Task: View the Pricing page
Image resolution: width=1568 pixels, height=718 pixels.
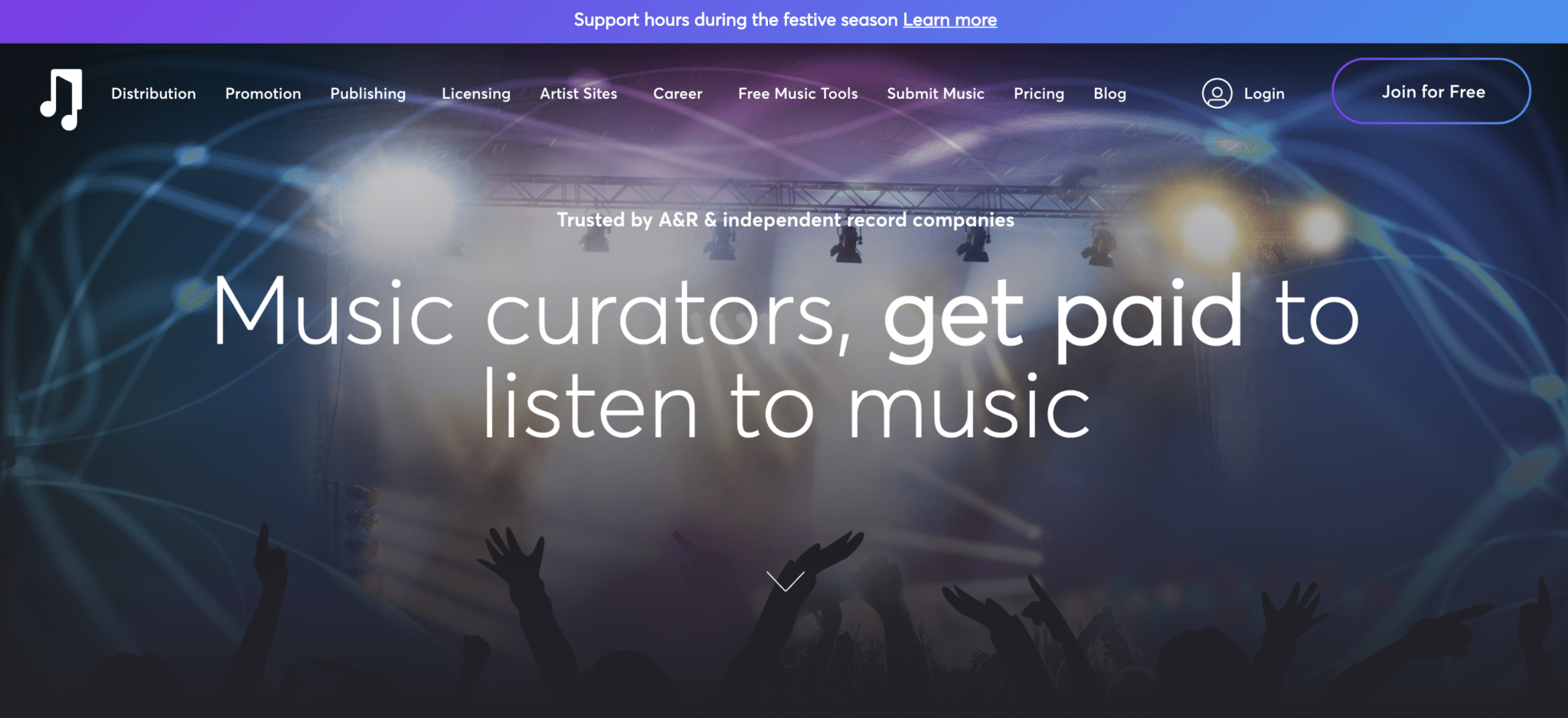Action: [x=1039, y=93]
